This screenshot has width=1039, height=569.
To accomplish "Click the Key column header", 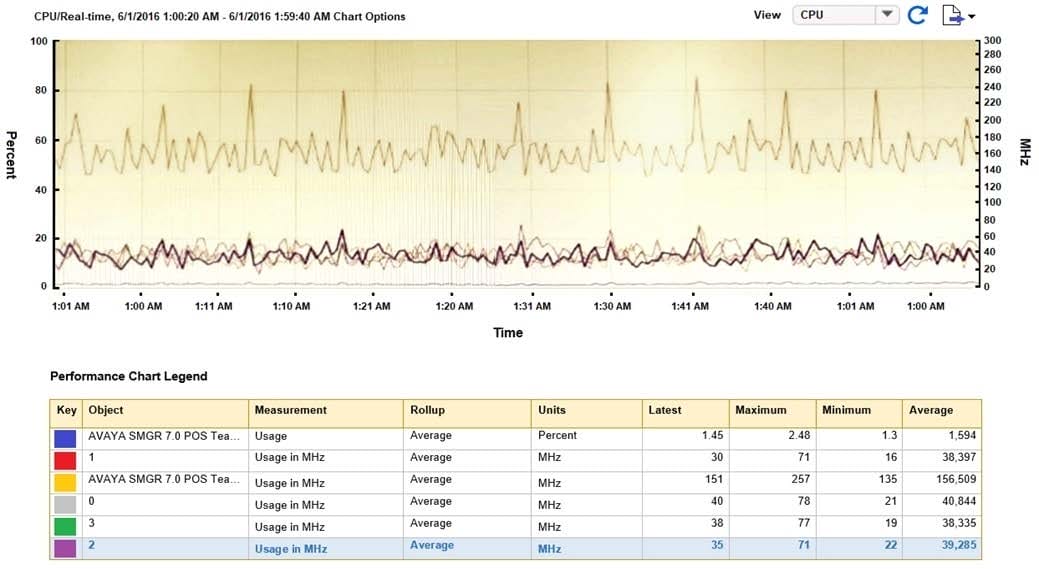I will click(67, 410).
